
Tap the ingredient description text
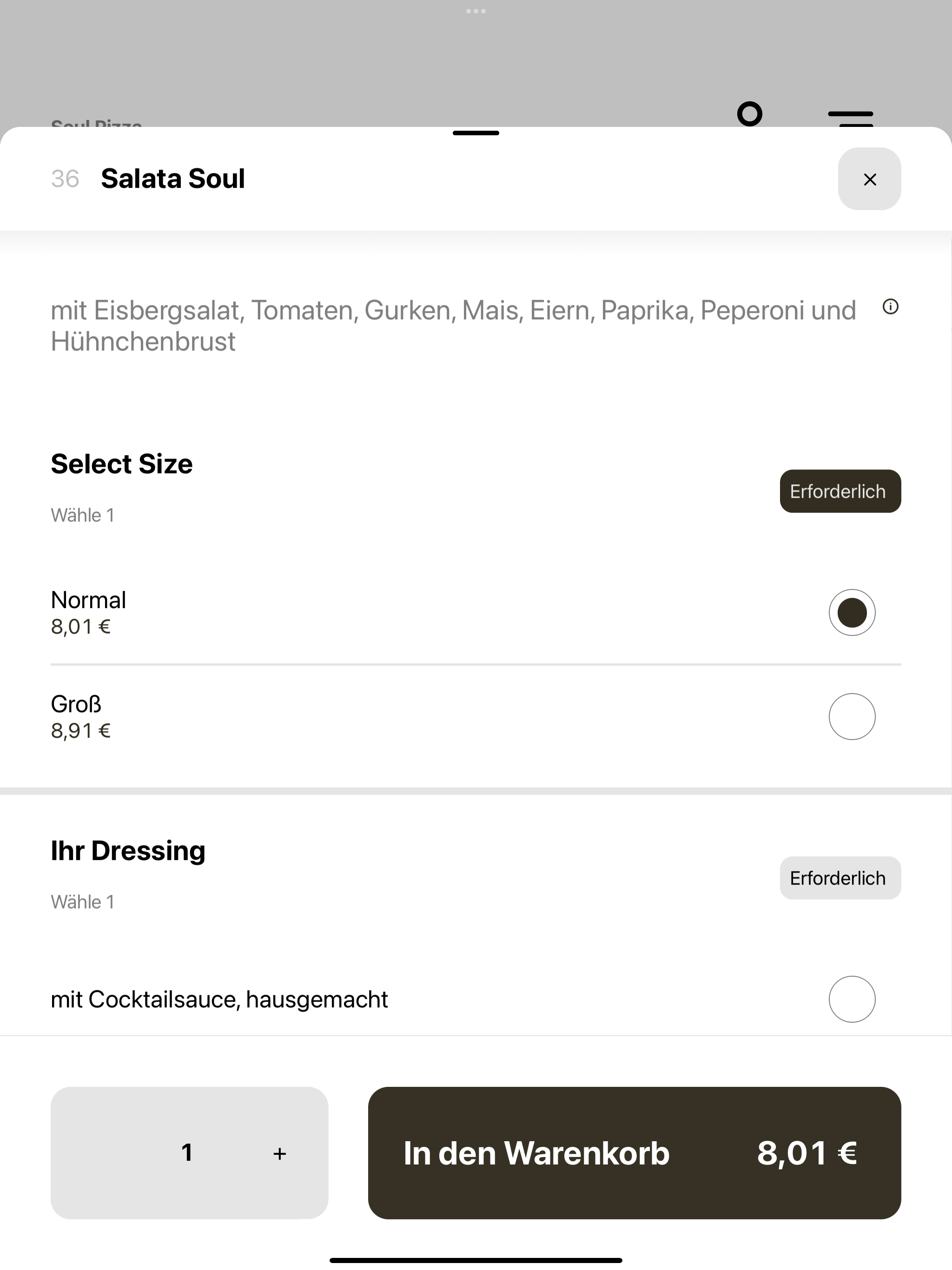454,325
